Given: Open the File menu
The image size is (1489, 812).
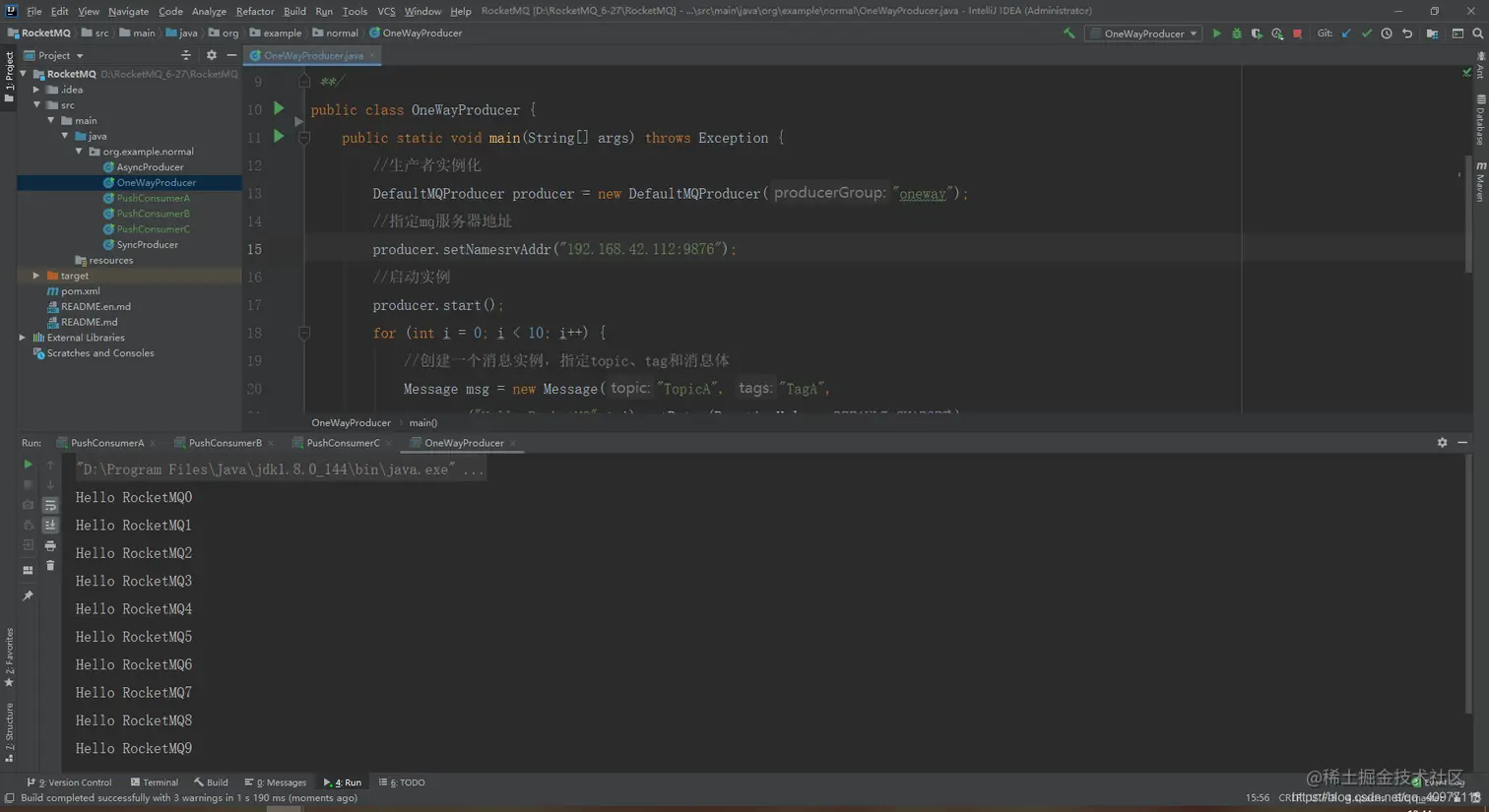Looking at the screenshot, I should pyautogui.click(x=34, y=11).
